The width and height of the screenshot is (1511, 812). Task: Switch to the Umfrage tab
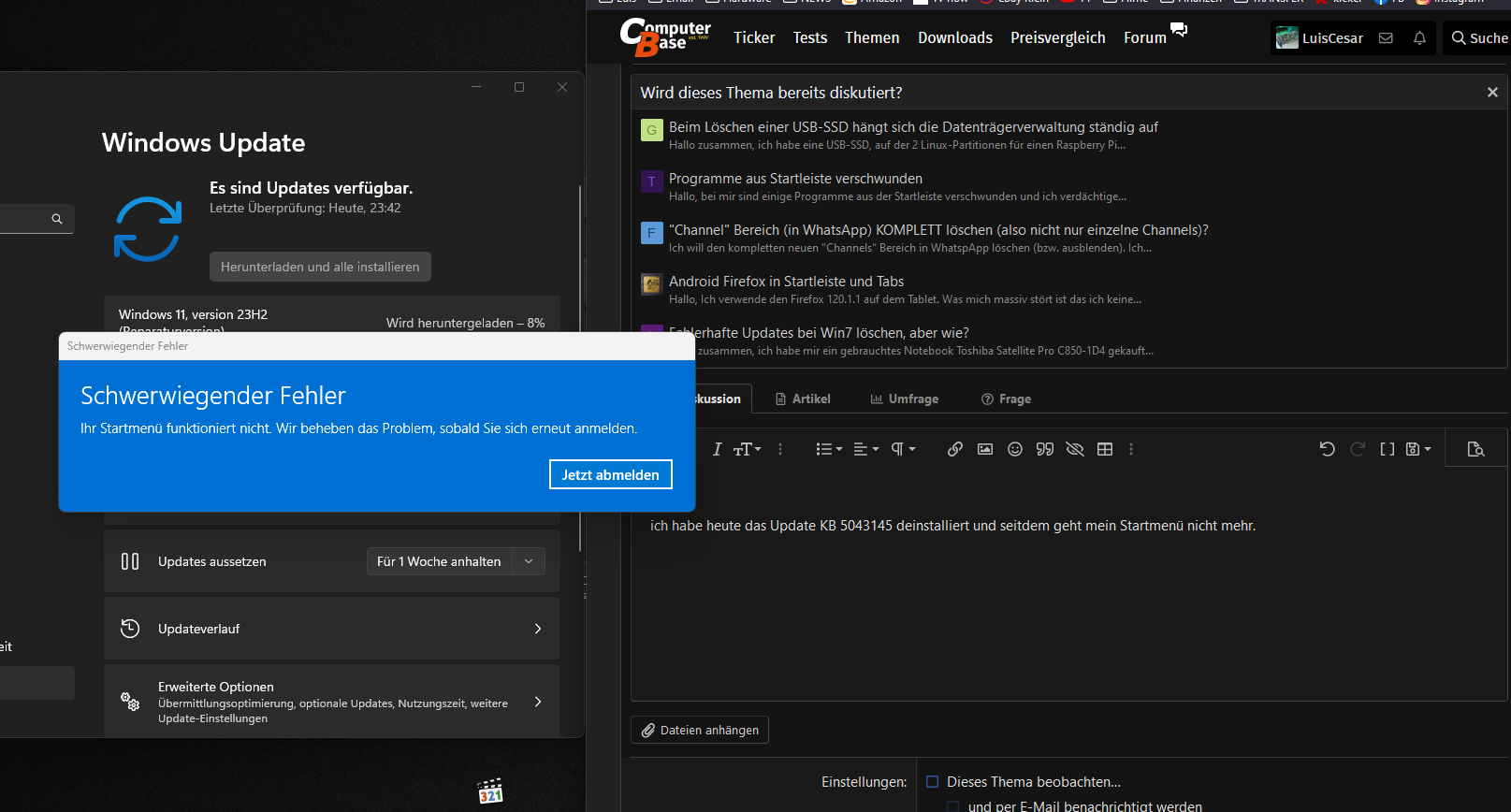point(905,399)
